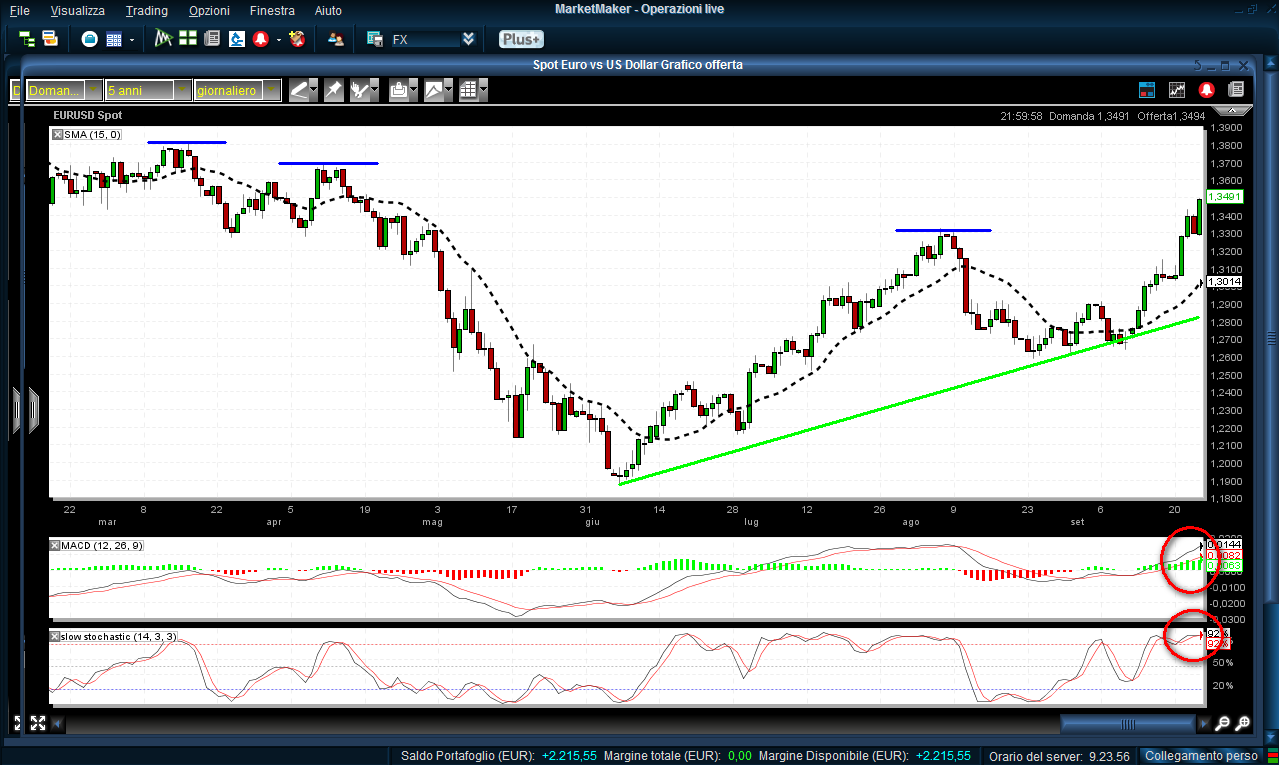Open the Trading menu
The width and height of the screenshot is (1279, 765).
147,11
